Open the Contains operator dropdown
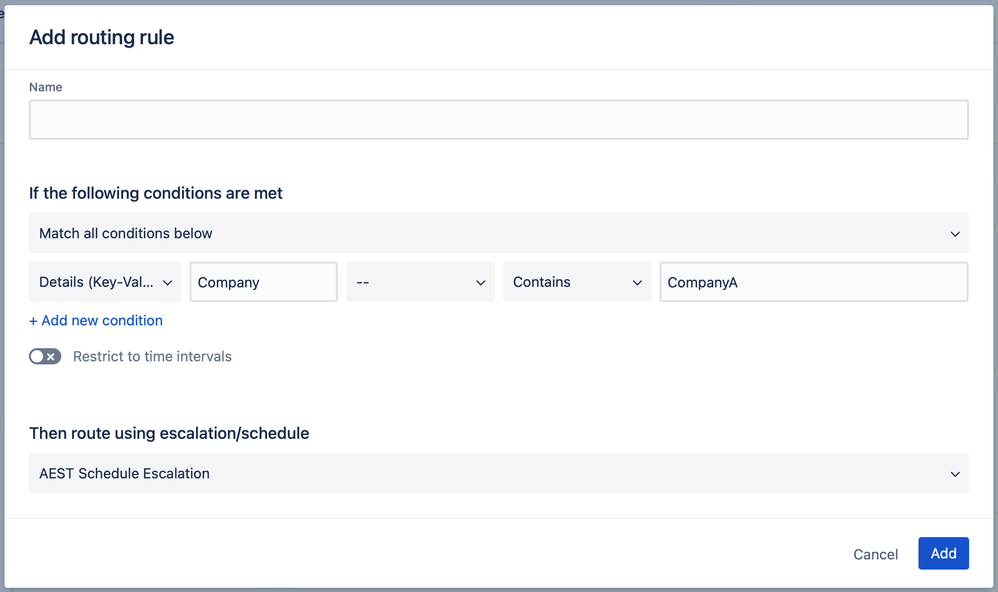 577,282
